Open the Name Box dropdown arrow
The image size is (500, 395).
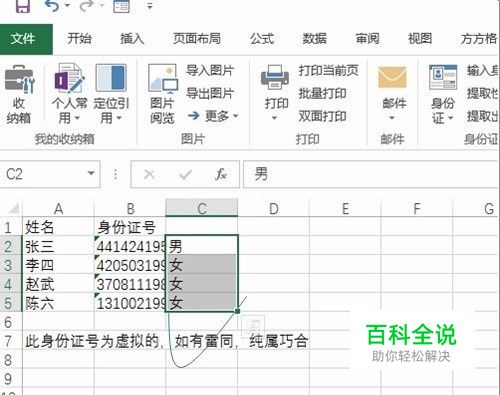tap(91, 174)
